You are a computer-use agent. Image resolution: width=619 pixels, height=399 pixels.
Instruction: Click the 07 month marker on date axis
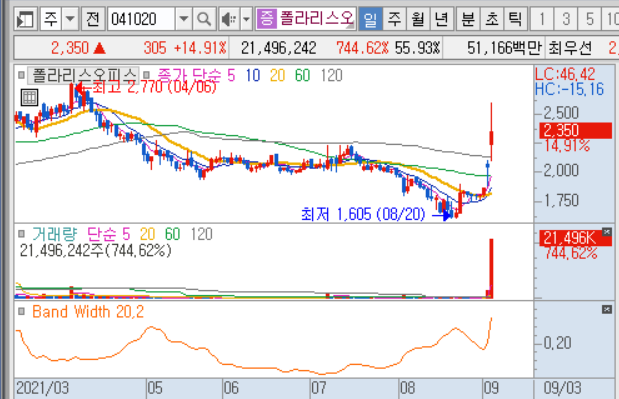click(319, 388)
